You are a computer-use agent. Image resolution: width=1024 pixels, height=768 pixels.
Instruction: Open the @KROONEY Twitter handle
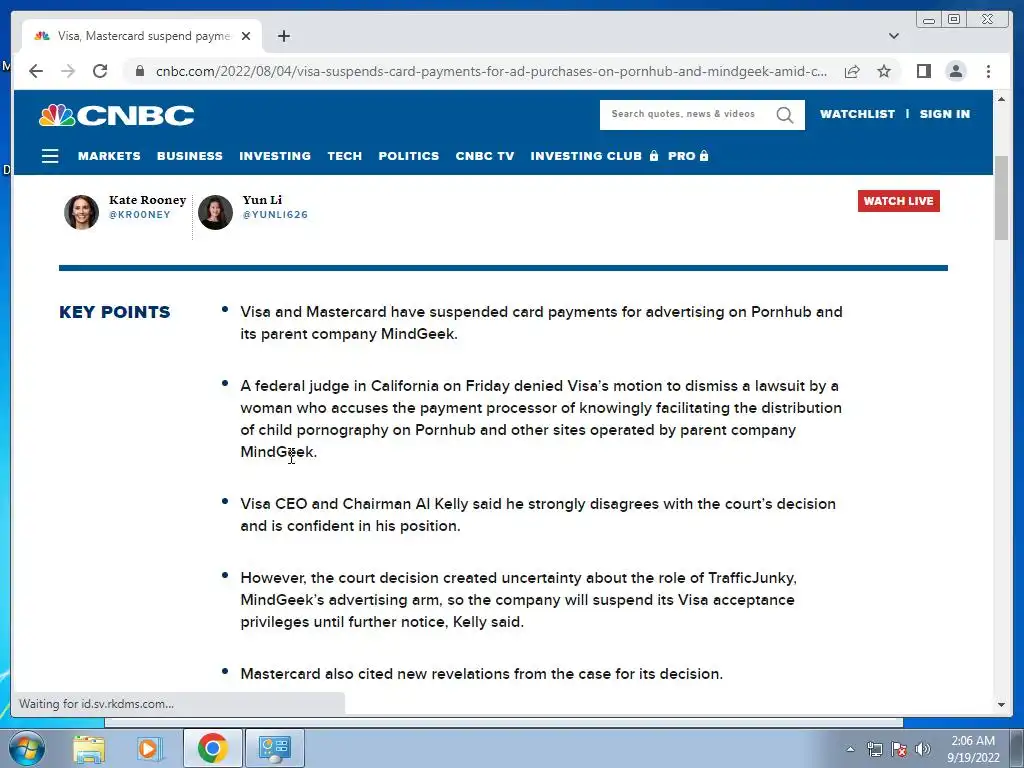tap(140, 215)
